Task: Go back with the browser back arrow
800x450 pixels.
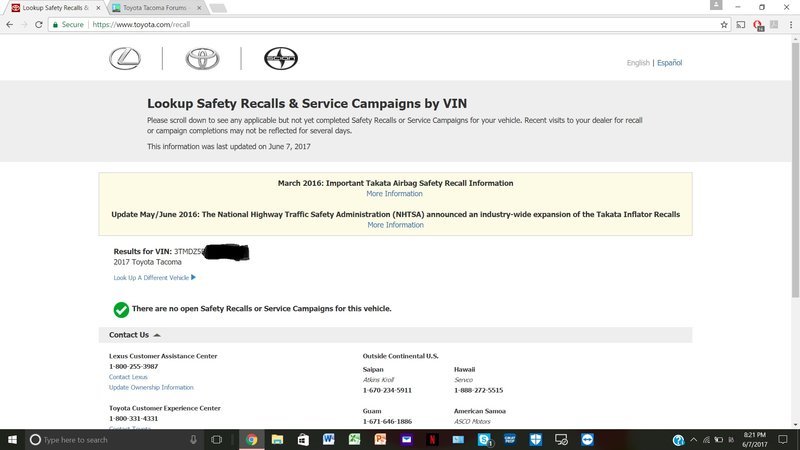Action: coord(10,24)
